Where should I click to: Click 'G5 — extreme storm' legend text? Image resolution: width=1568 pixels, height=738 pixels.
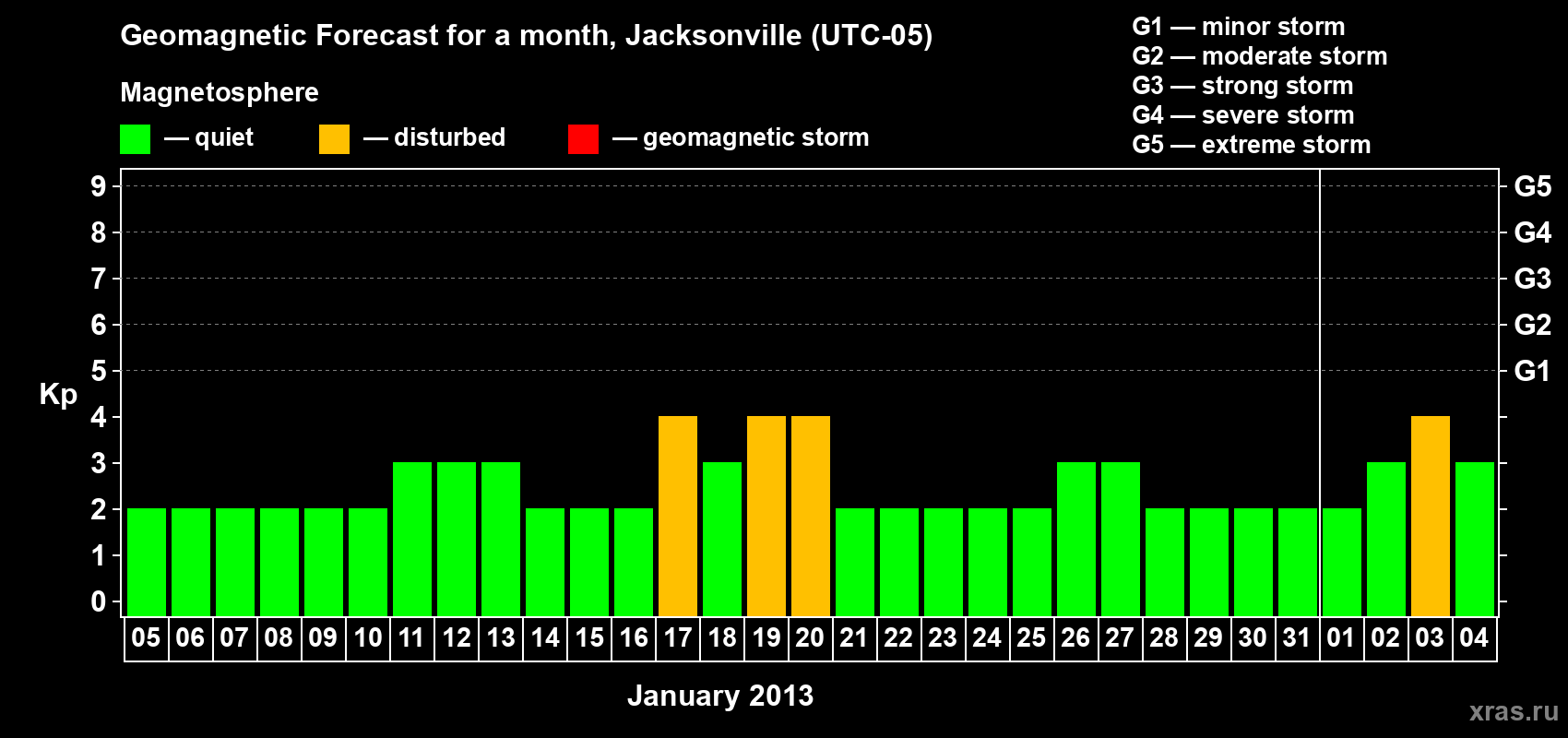(x=1252, y=145)
